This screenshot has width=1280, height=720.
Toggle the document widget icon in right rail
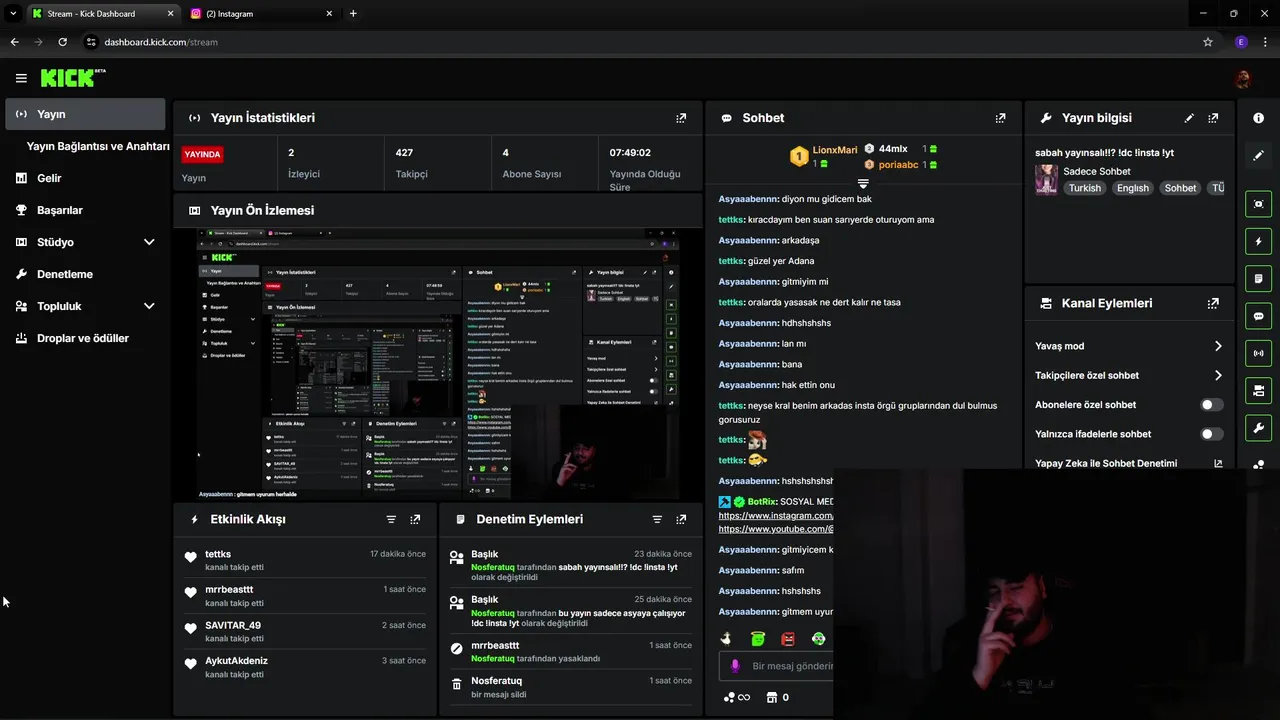click(1258, 278)
